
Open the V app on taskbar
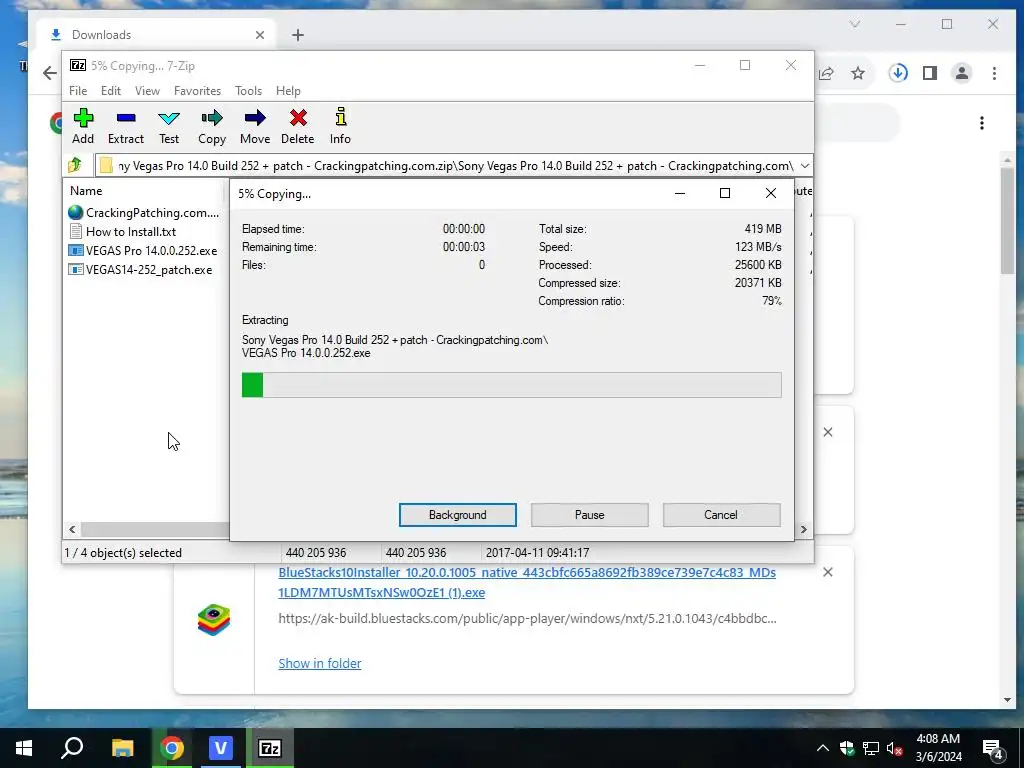(x=221, y=748)
